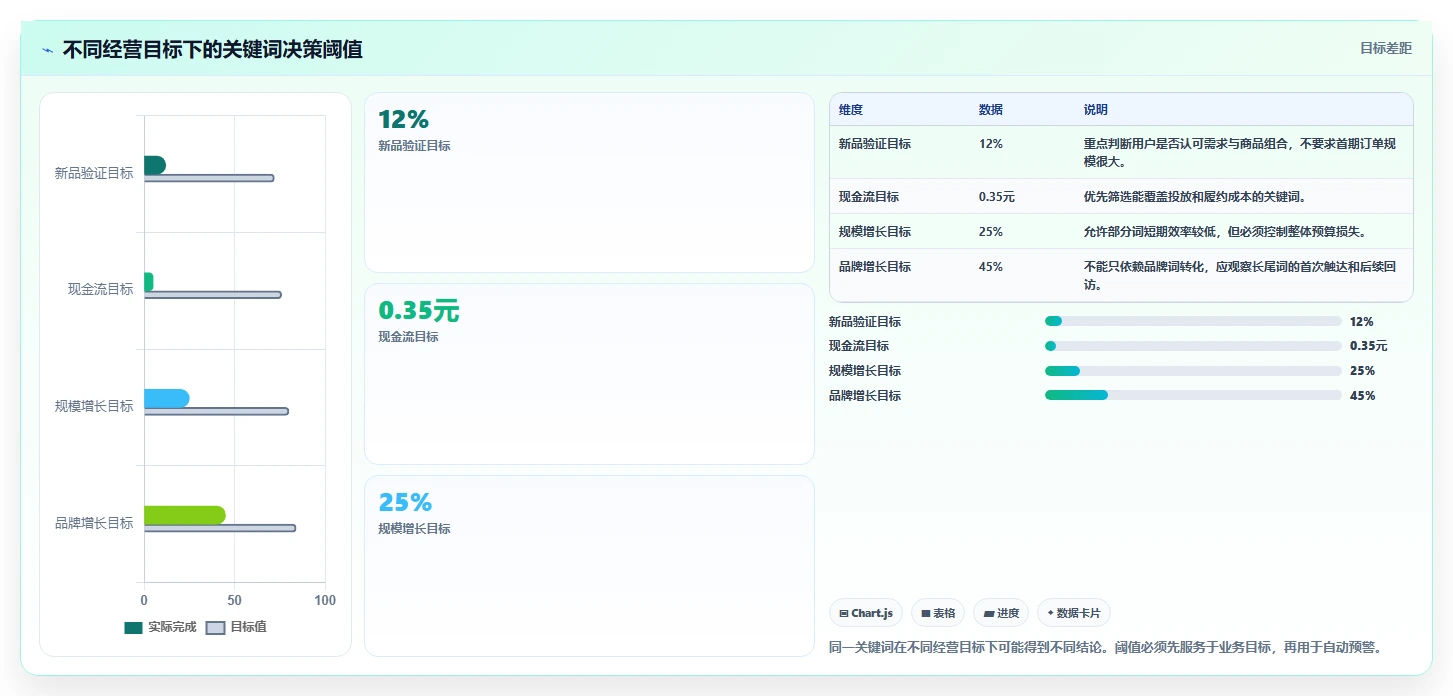Click the 品牌增长目标 axis label in chart

[x=94, y=523]
